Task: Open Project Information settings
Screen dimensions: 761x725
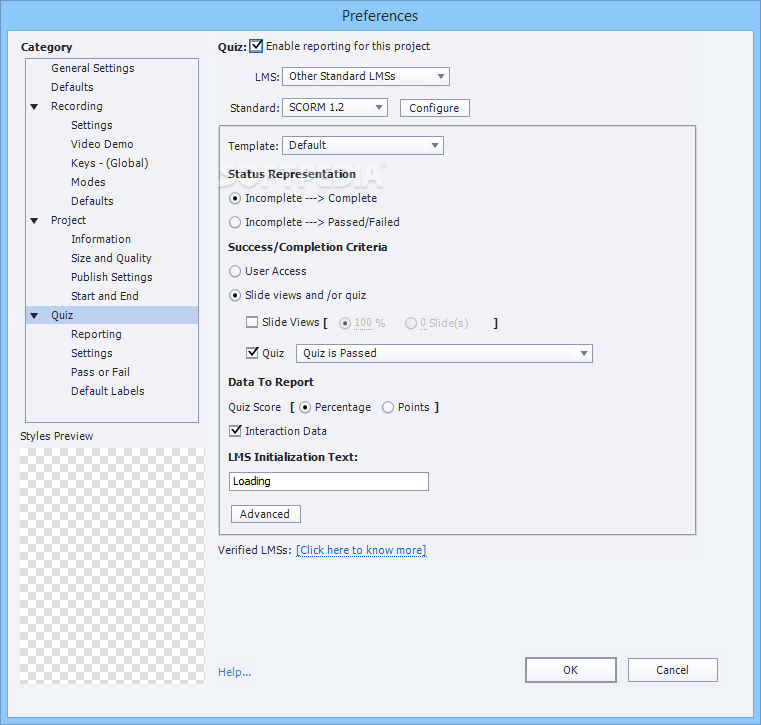Action: click(101, 239)
